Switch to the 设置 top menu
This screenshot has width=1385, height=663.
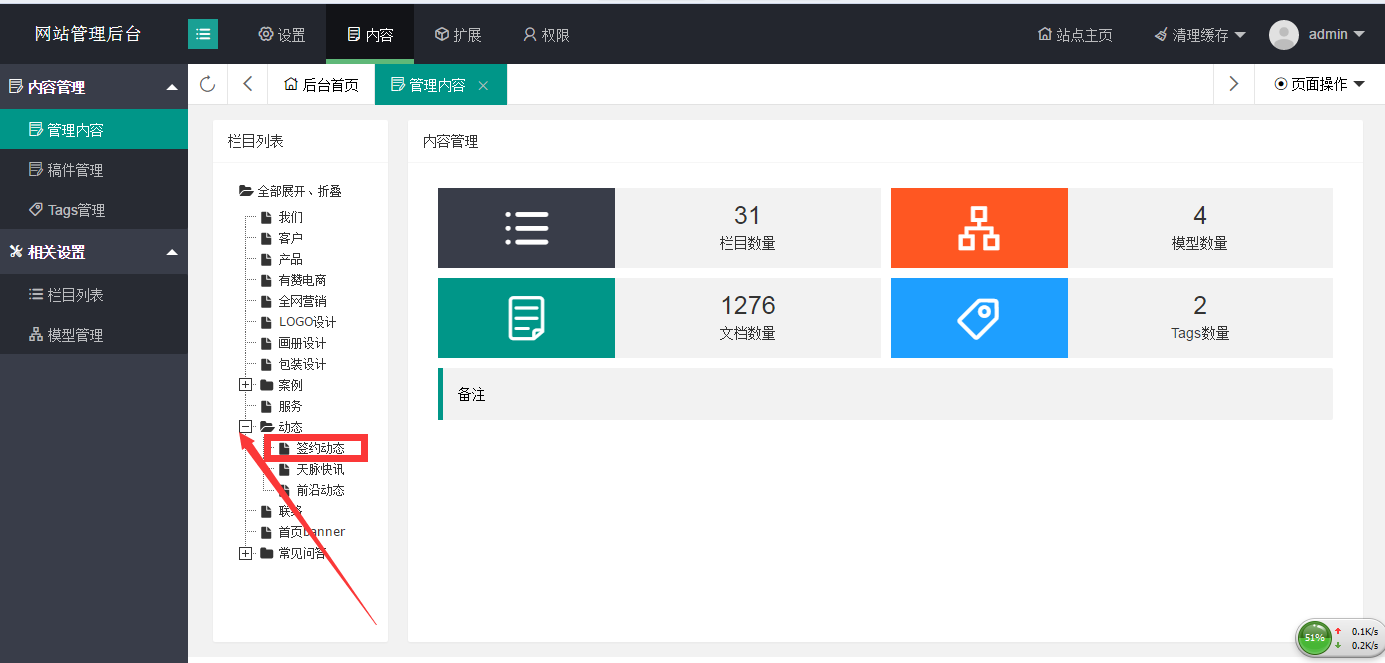click(282, 35)
